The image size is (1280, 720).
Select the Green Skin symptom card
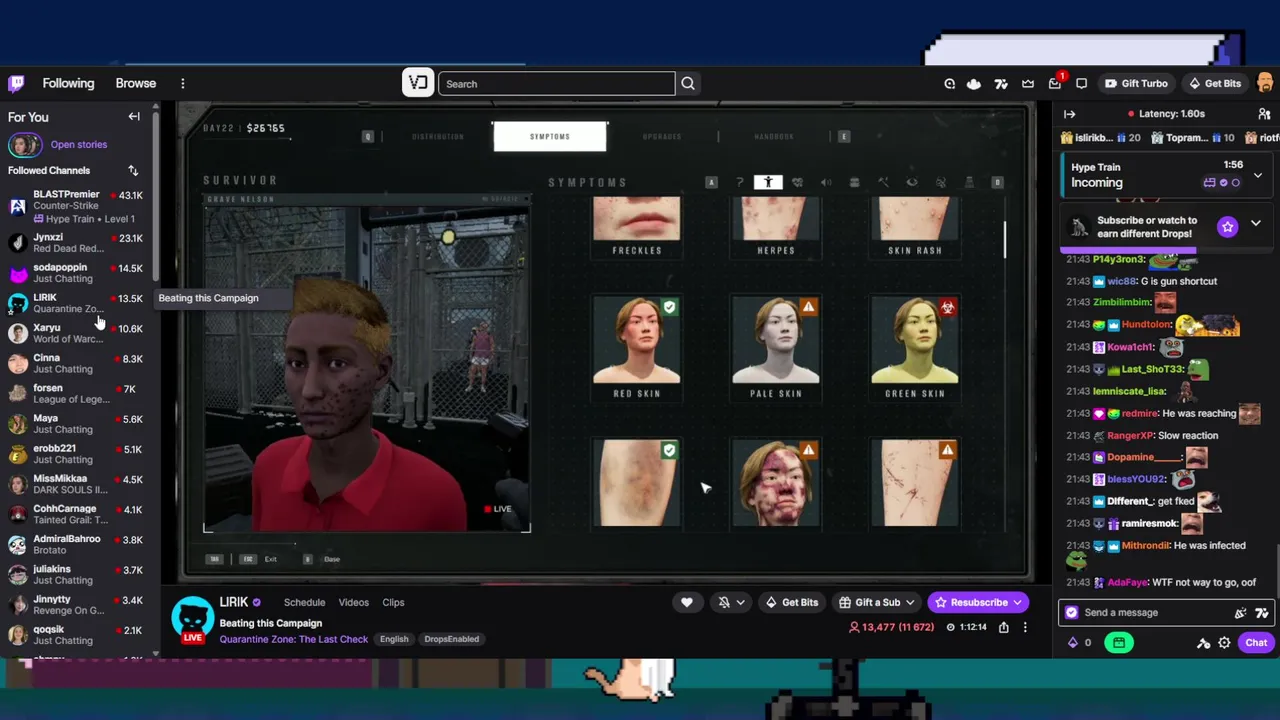tap(915, 348)
